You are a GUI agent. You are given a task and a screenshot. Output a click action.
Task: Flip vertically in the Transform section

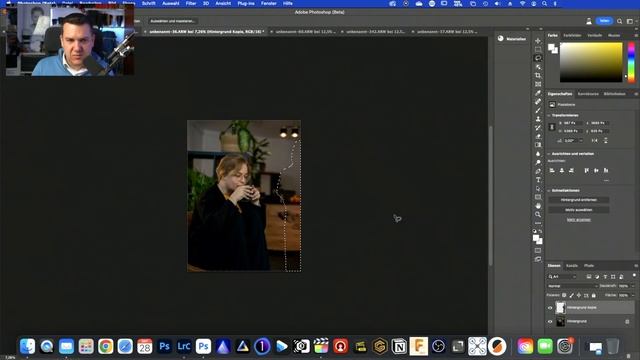point(605,140)
